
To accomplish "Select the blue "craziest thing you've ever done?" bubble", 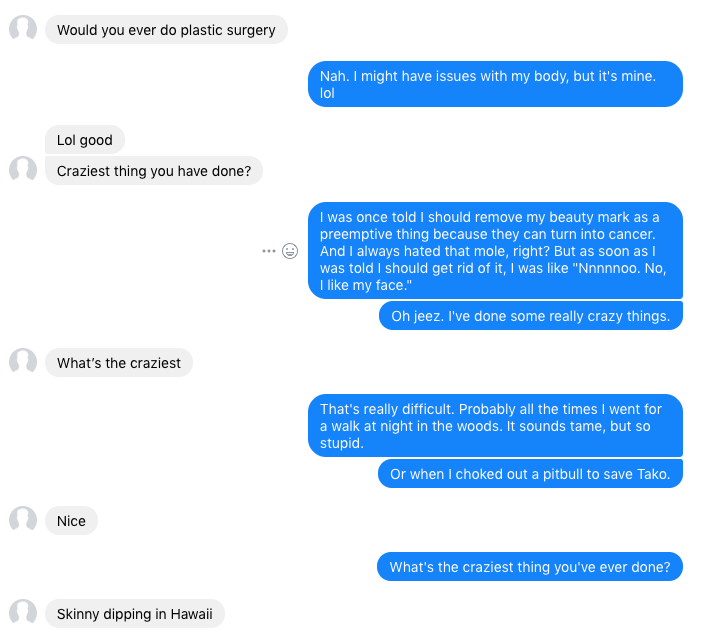I will 530,568.
